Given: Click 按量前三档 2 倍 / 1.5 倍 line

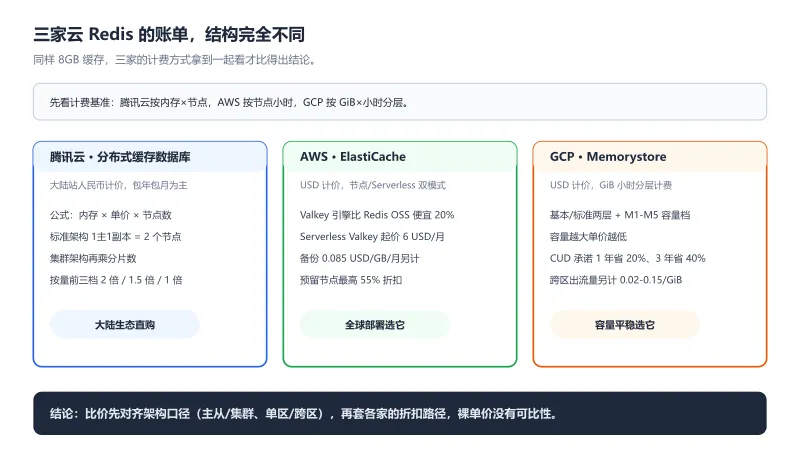Looking at the screenshot, I should [116, 280].
